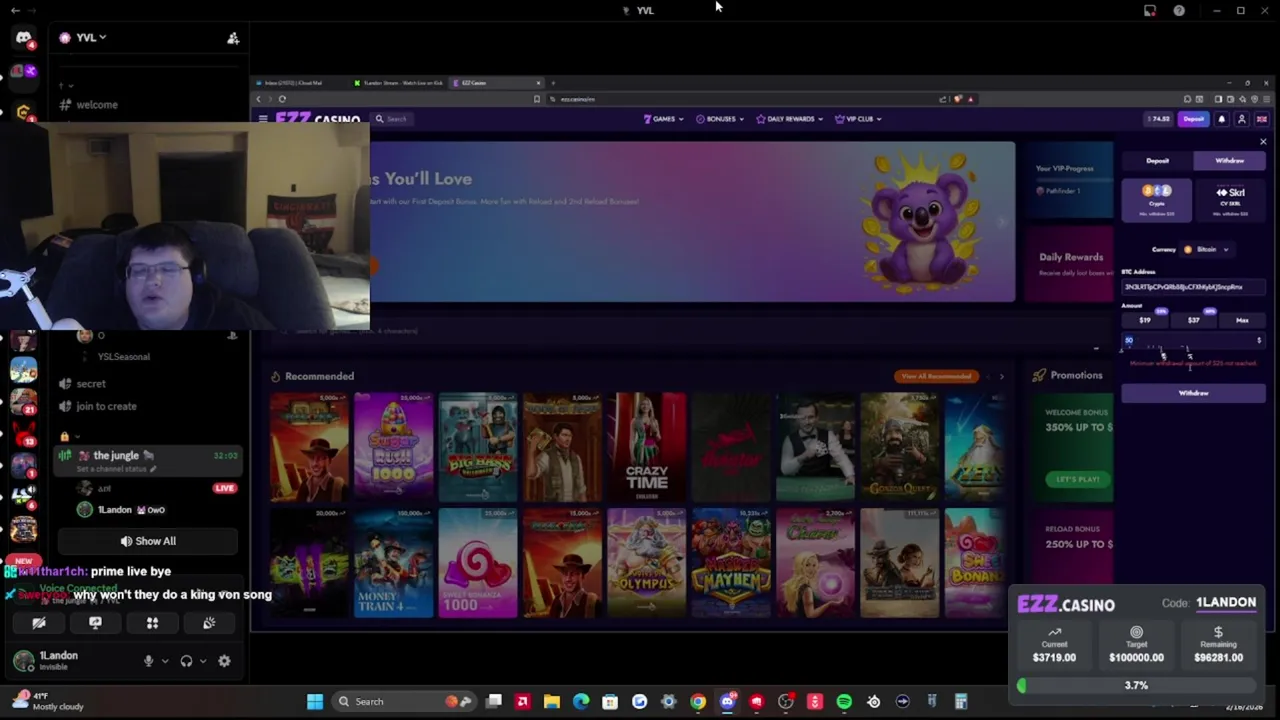Open Windows Start menu
Viewport: 1280px width, 720px height.
(315, 701)
